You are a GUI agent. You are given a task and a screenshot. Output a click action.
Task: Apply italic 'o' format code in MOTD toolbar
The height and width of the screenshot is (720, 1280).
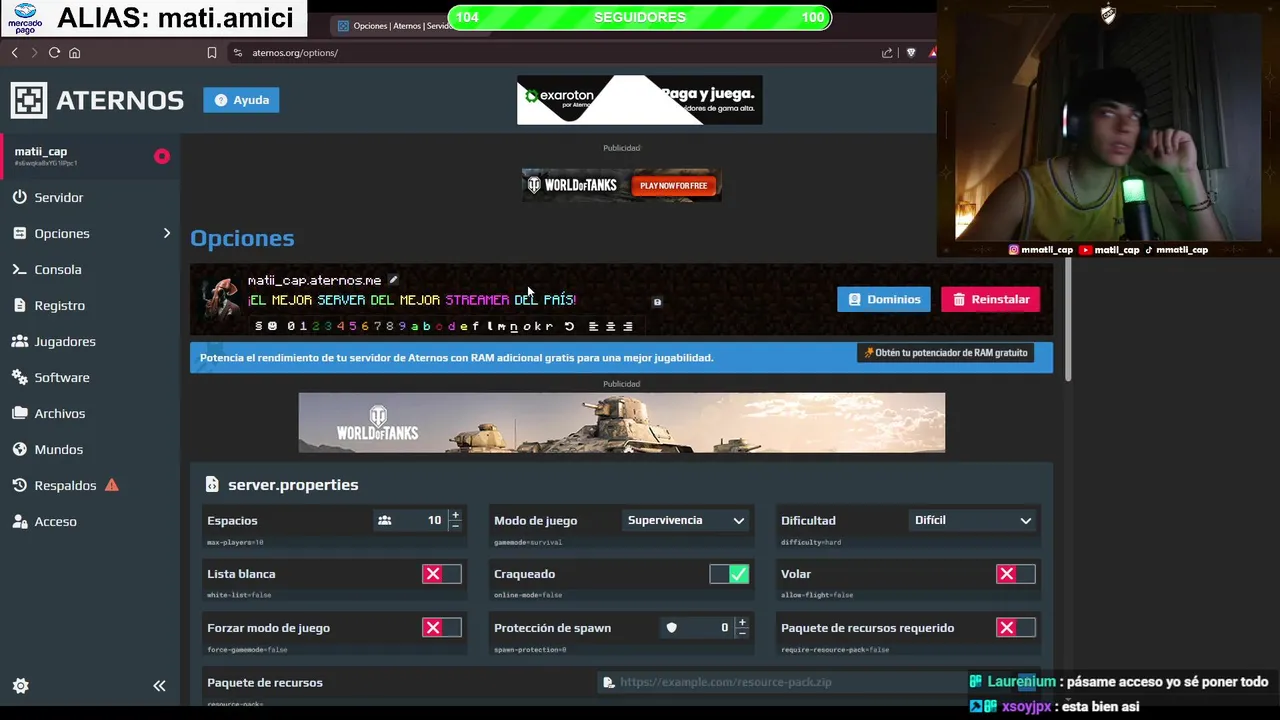coord(527,326)
